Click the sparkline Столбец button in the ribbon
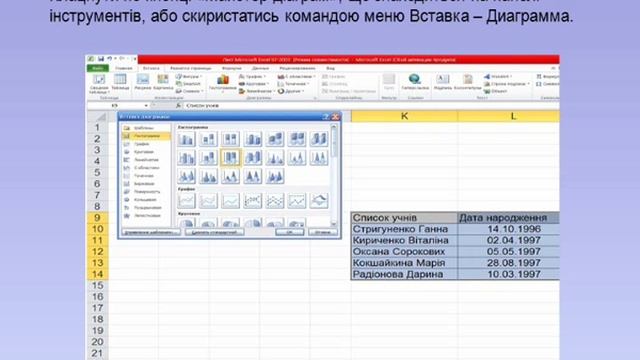The height and width of the screenshot is (360, 640). (335, 84)
